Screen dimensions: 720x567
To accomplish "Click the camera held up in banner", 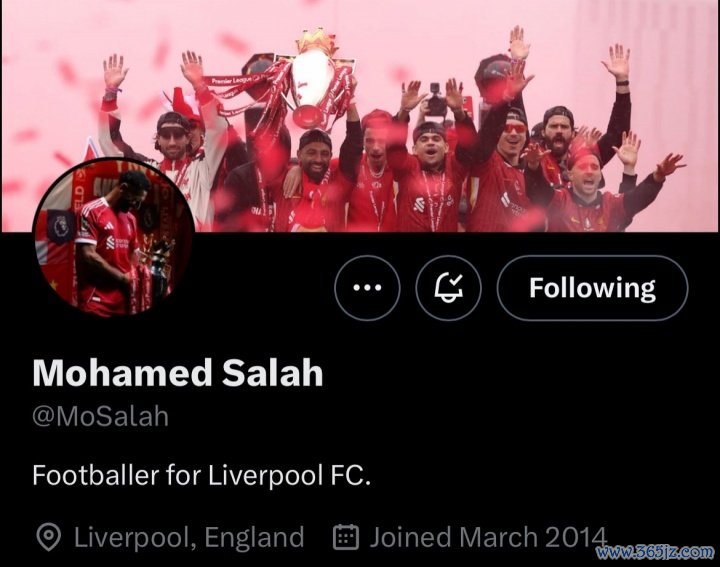I will tap(436, 100).
